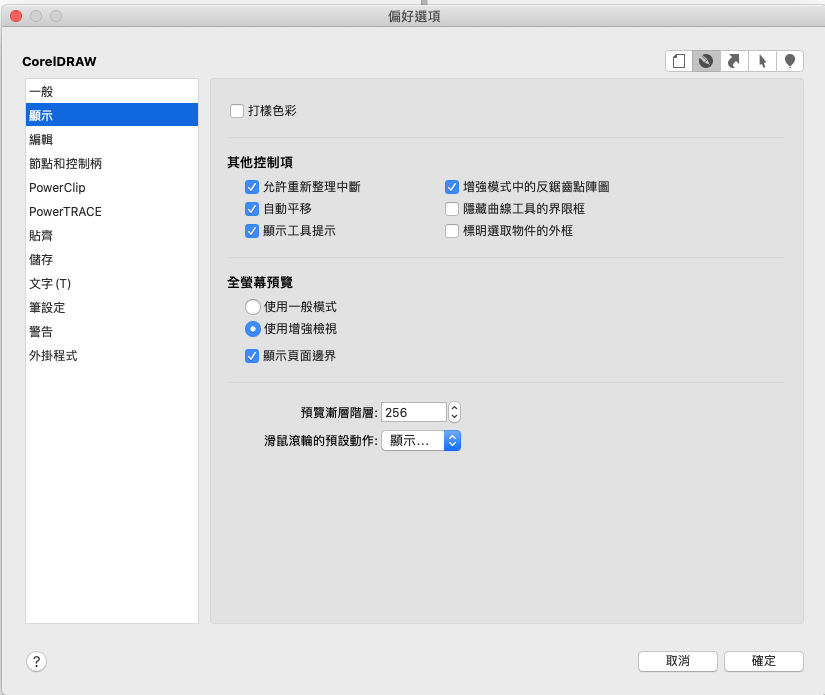The width and height of the screenshot is (825, 695).
Task: Open the 編輯 category
Action: pos(112,139)
